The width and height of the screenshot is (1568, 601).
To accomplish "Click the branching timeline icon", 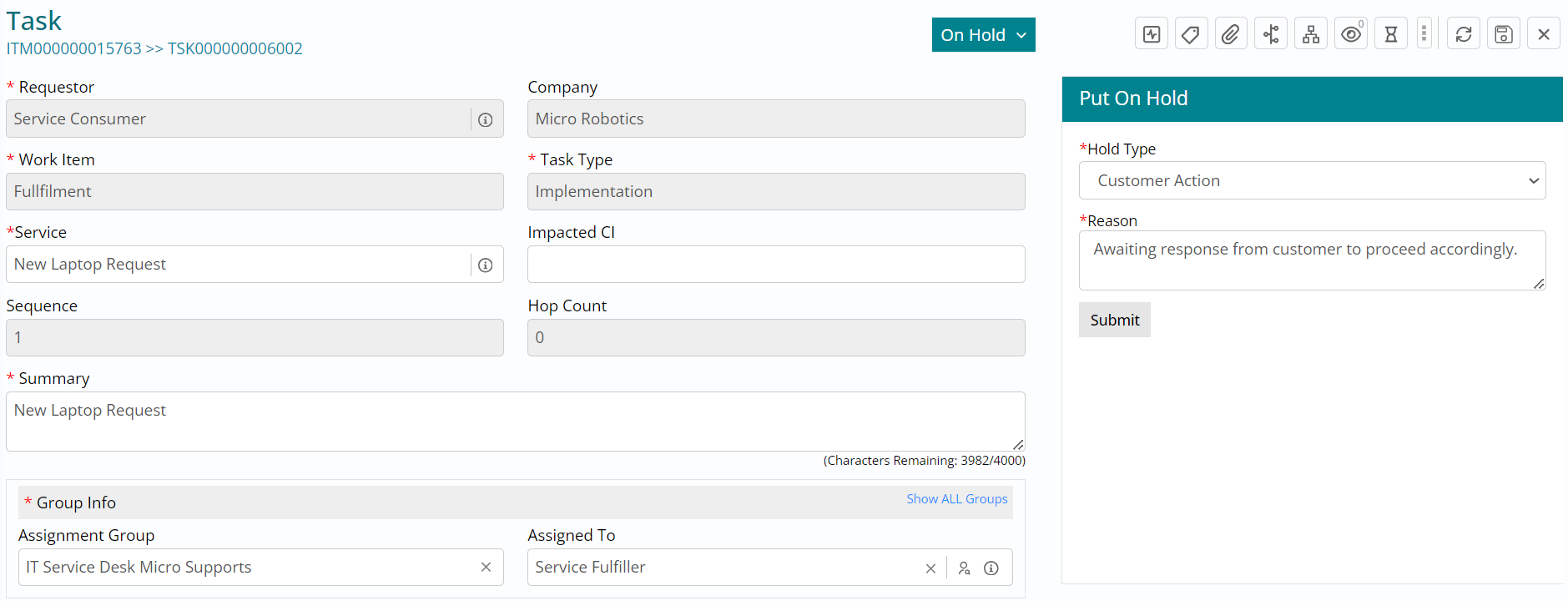I will tap(1271, 34).
